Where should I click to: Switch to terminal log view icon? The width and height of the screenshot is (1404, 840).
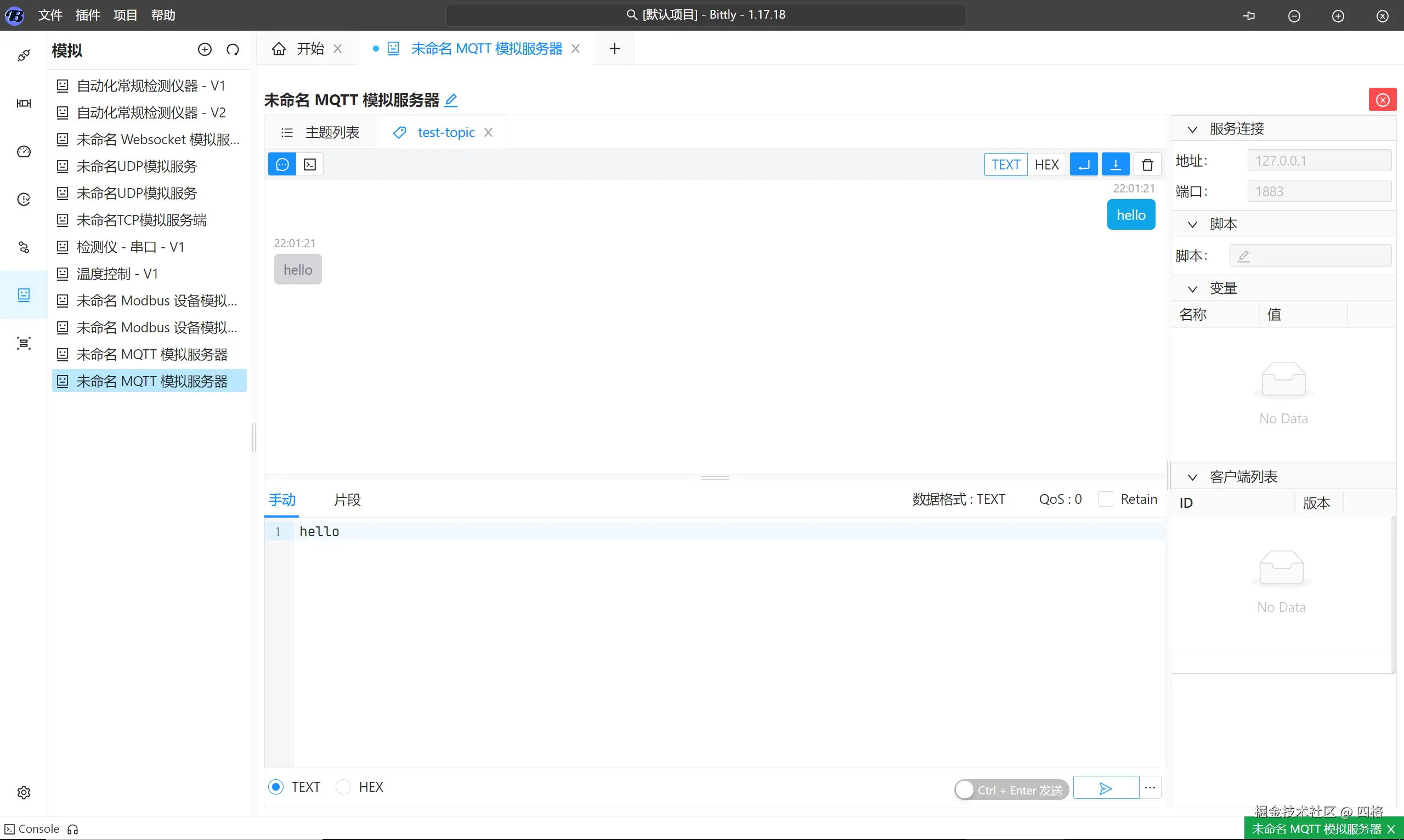point(310,164)
